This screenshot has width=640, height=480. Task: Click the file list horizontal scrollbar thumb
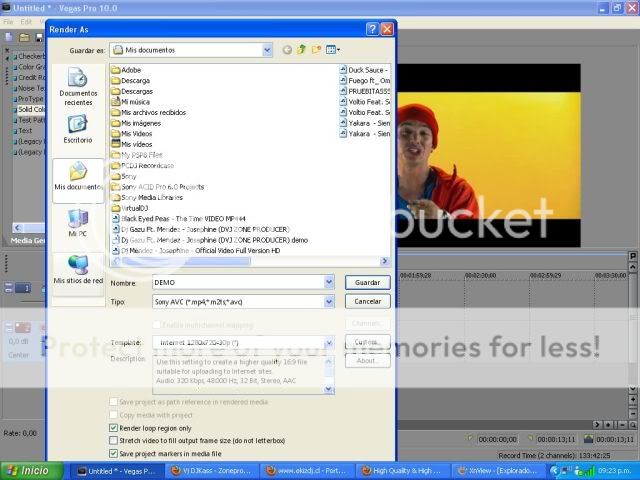click(186, 261)
